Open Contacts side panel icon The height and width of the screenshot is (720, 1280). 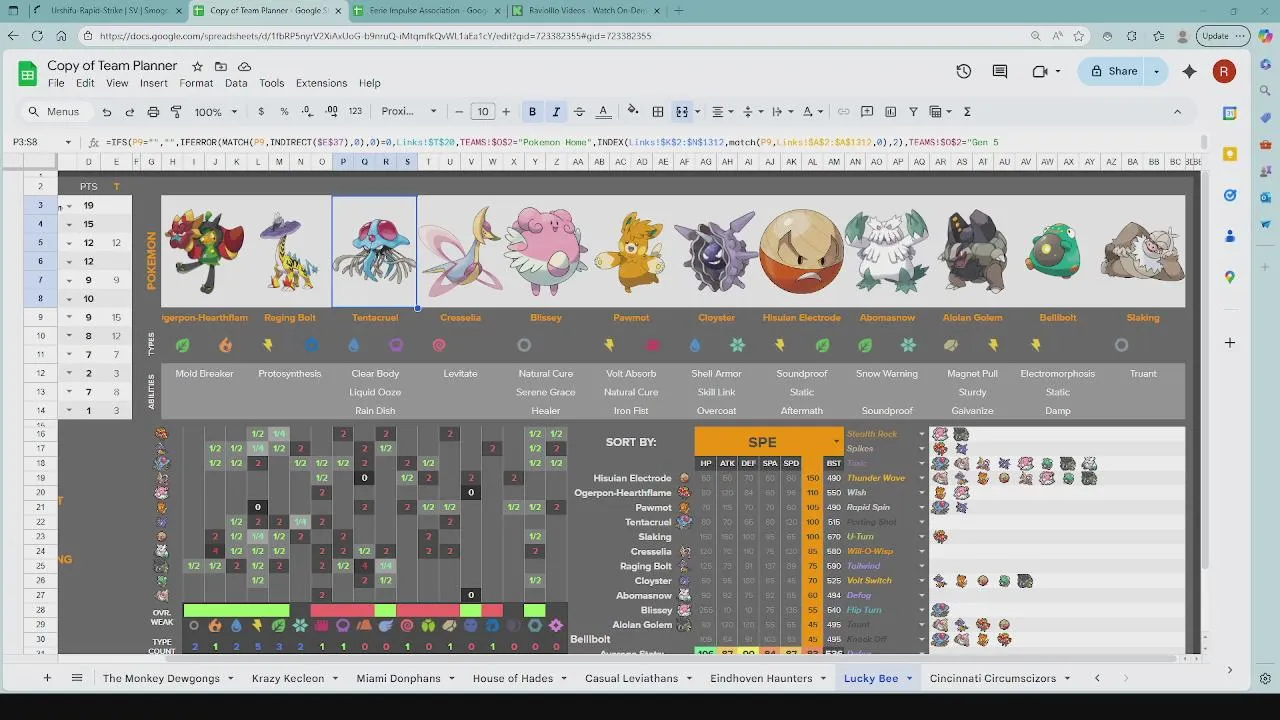(x=1230, y=236)
